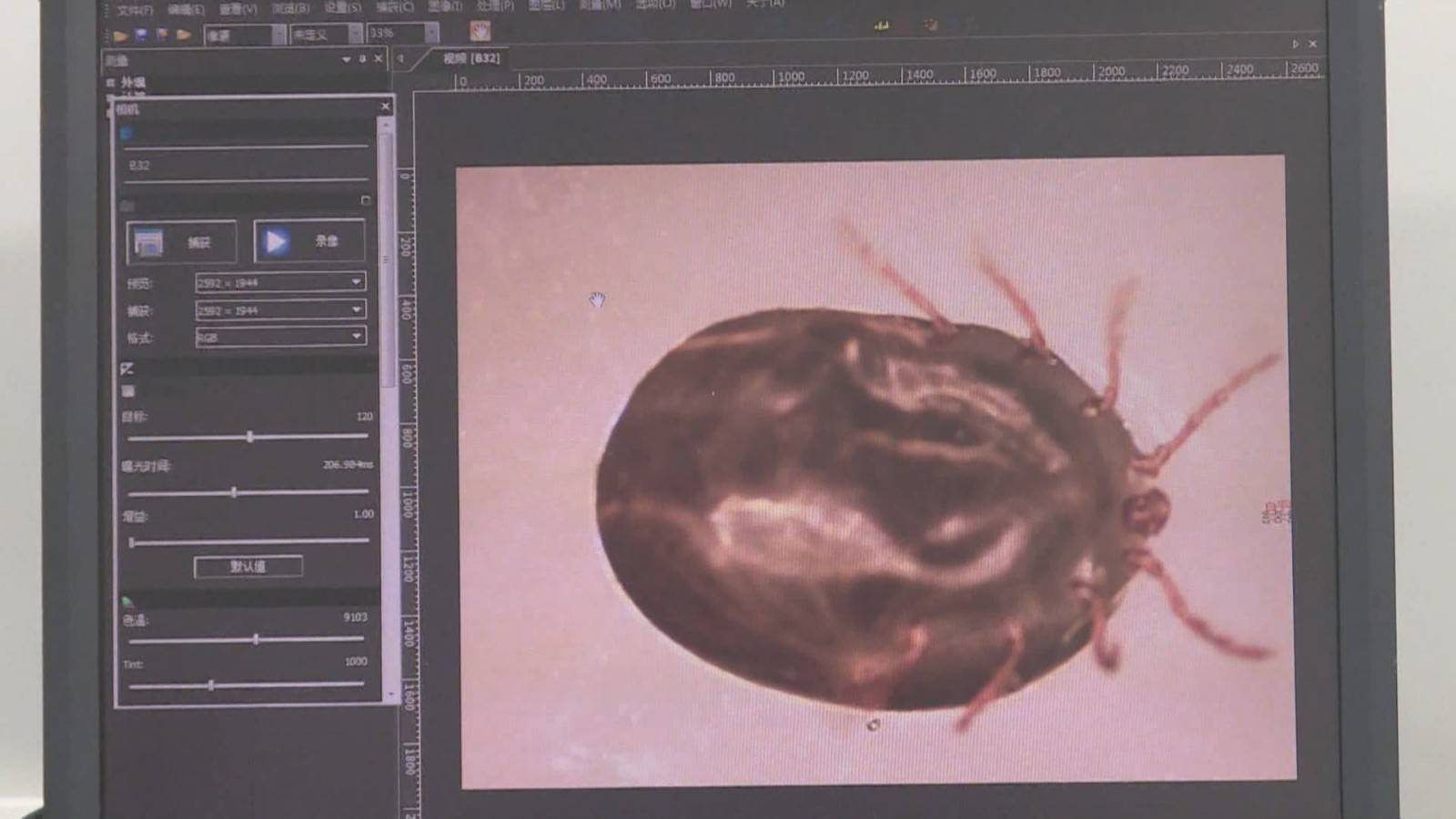Image resolution: width=1456 pixels, height=819 pixels.
Task: Click the save disk icon in toolbar
Action: [x=141, y=35]
